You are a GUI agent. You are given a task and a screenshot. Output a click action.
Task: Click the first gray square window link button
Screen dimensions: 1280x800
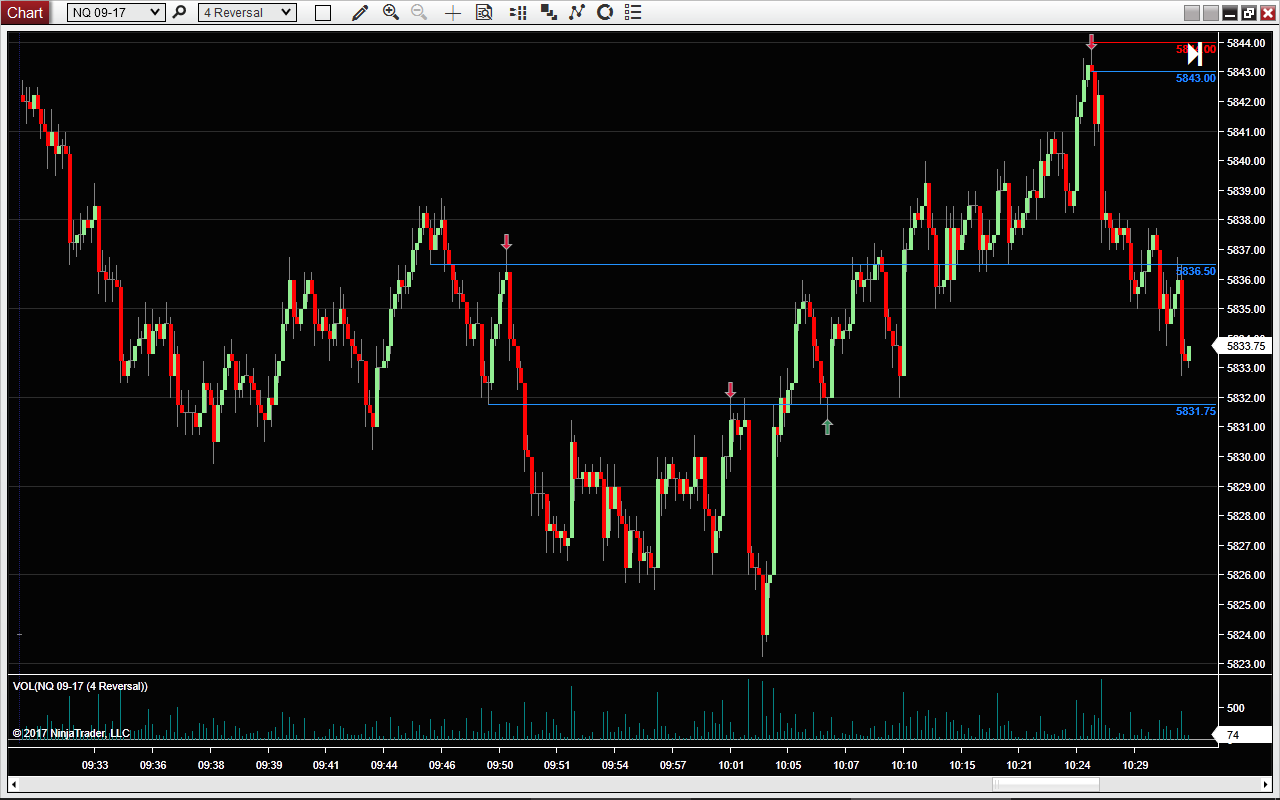(x=1191, y=13)
